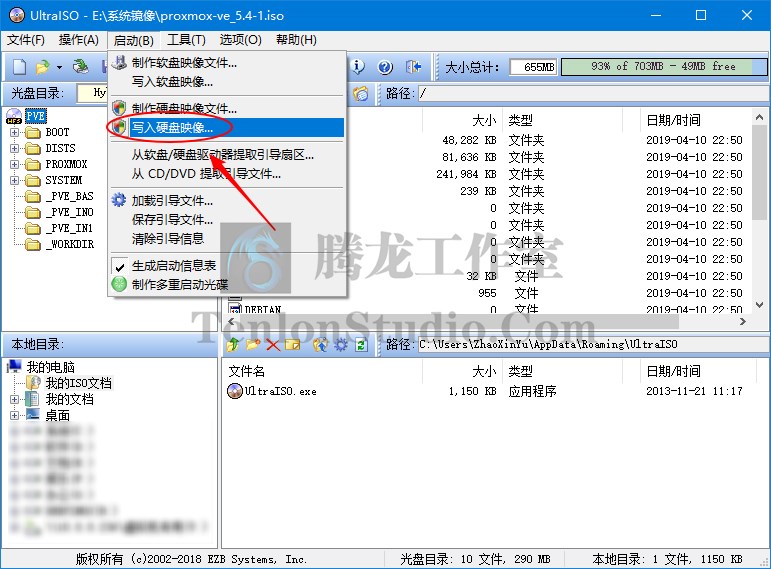771x569 pixels.
Task: Click the gear icon beside 加载引导文件
Action: tap(119, 200)
